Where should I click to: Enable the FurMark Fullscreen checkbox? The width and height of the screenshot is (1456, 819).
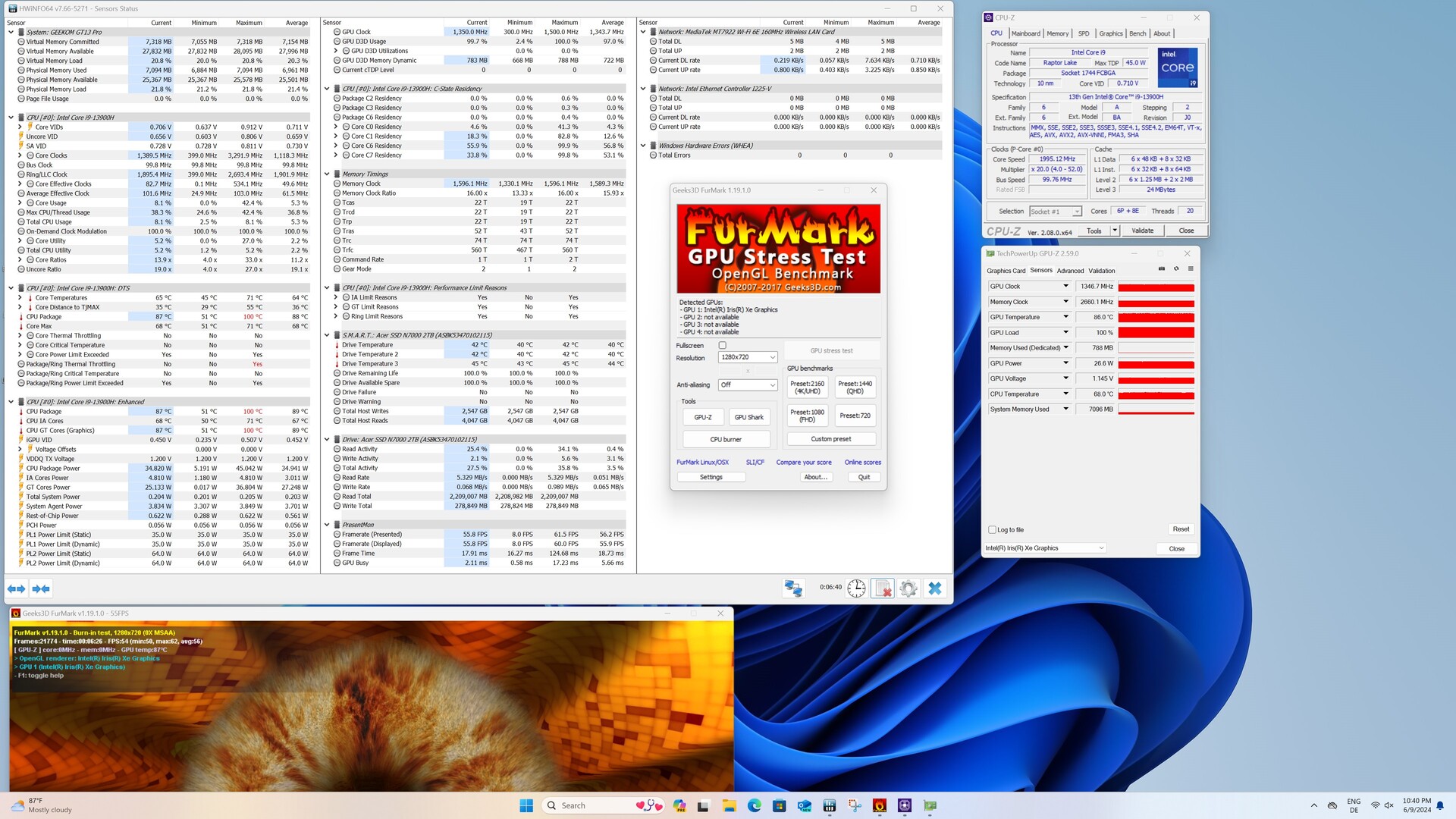pyautogui.click(x=722, y=345)
